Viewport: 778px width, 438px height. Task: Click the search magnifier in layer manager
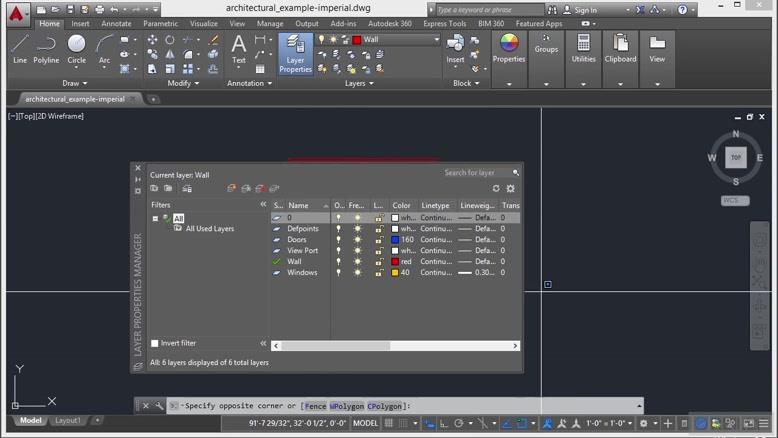point(516,173)
